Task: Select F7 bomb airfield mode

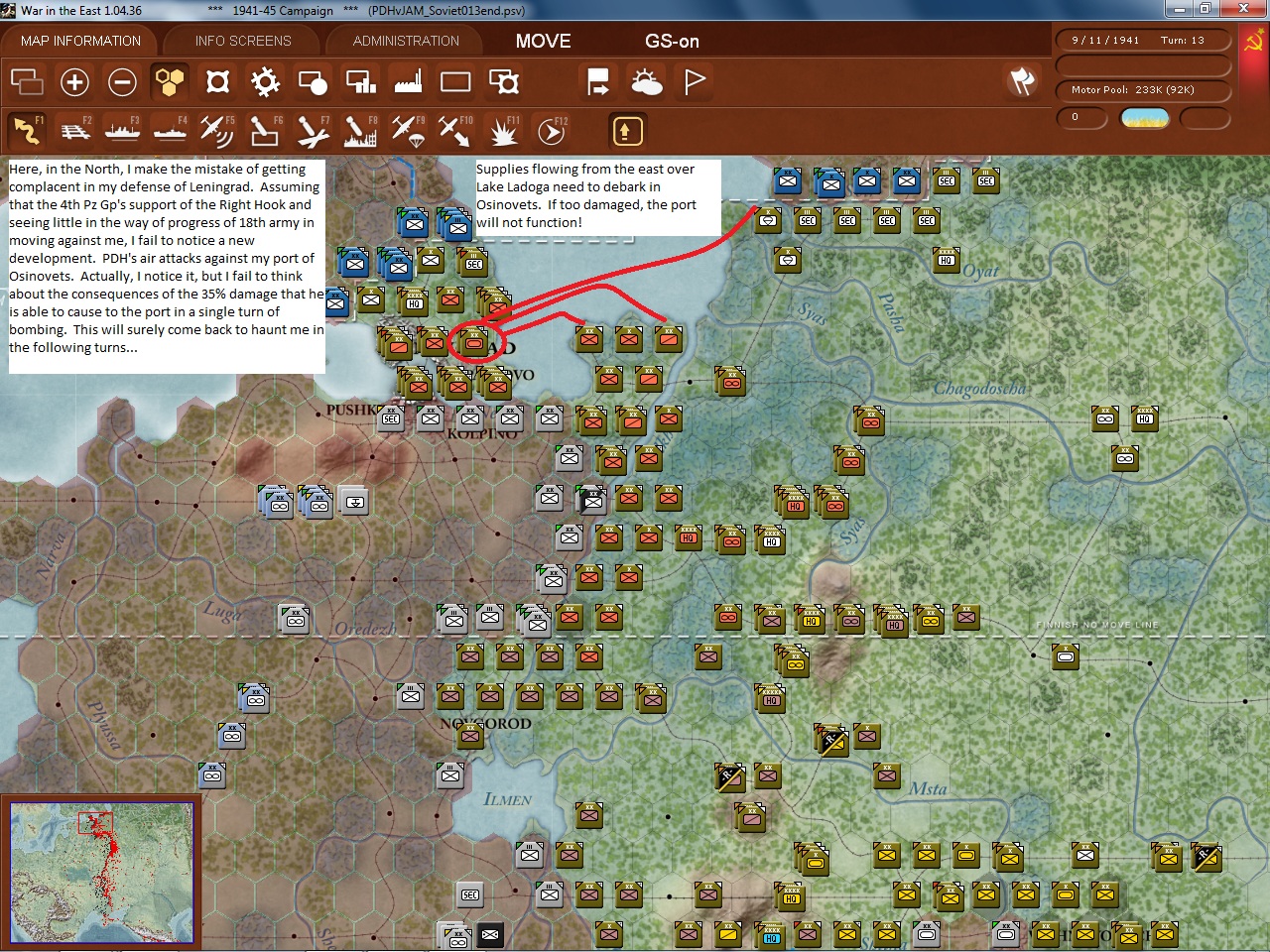Action: pos(313,131)
